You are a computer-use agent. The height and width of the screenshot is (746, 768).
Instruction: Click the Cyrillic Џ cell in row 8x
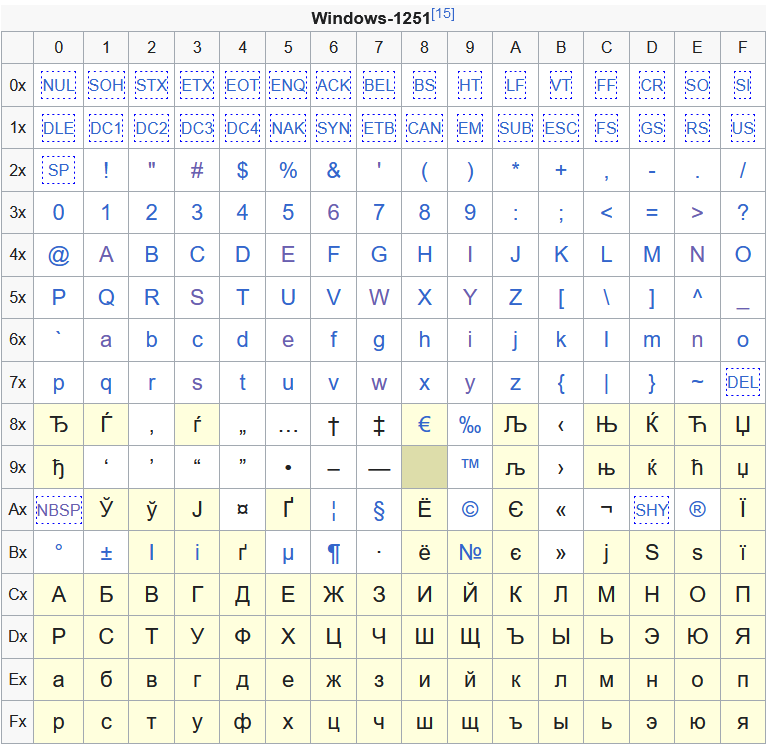(x=743, y=424)
